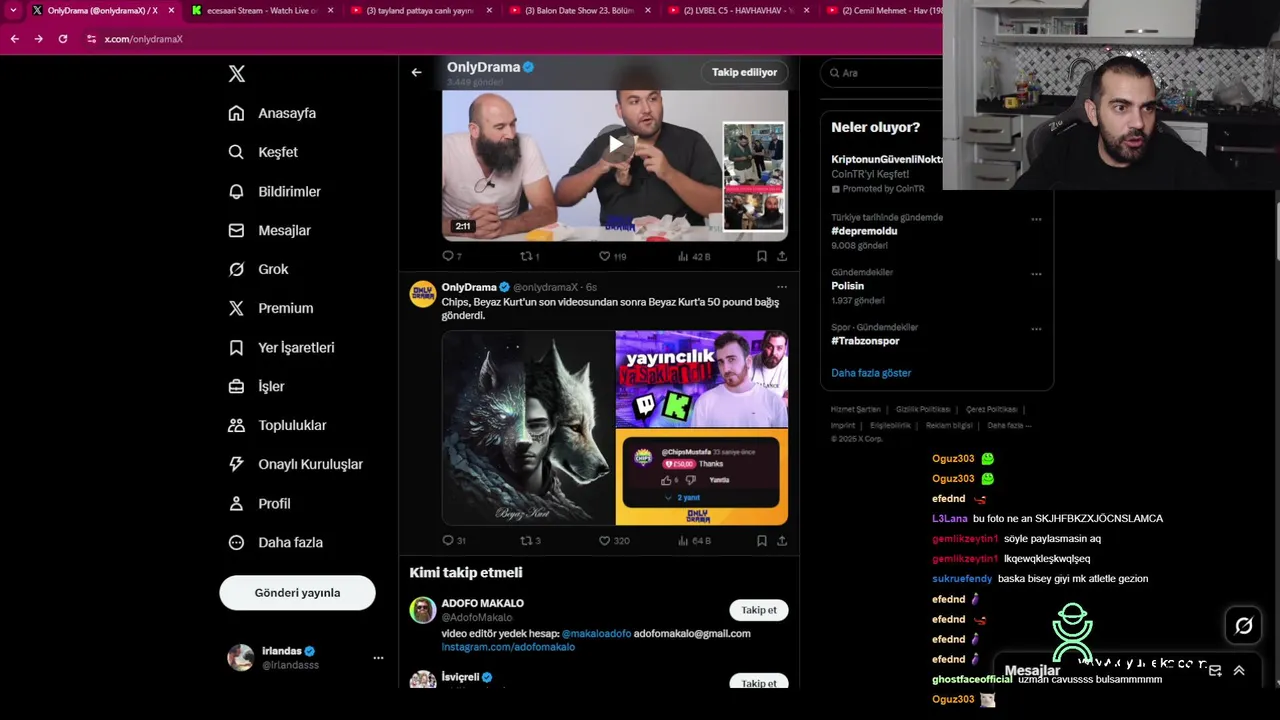Reply to Chips post with 31 comments
This screenshot has width=1280, height=720.
454,540
